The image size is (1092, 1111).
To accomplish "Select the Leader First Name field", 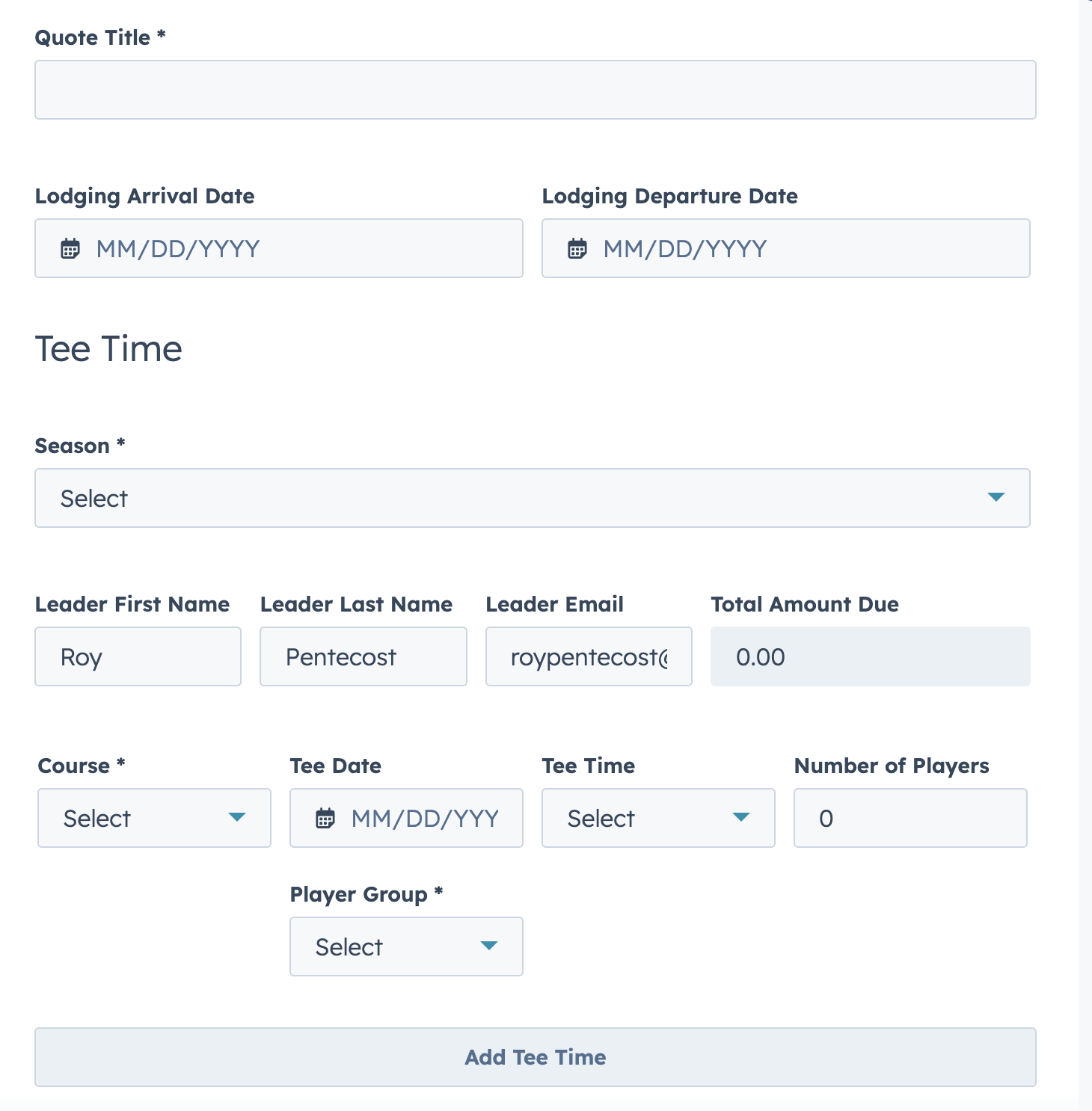I will tap(138, 656).
